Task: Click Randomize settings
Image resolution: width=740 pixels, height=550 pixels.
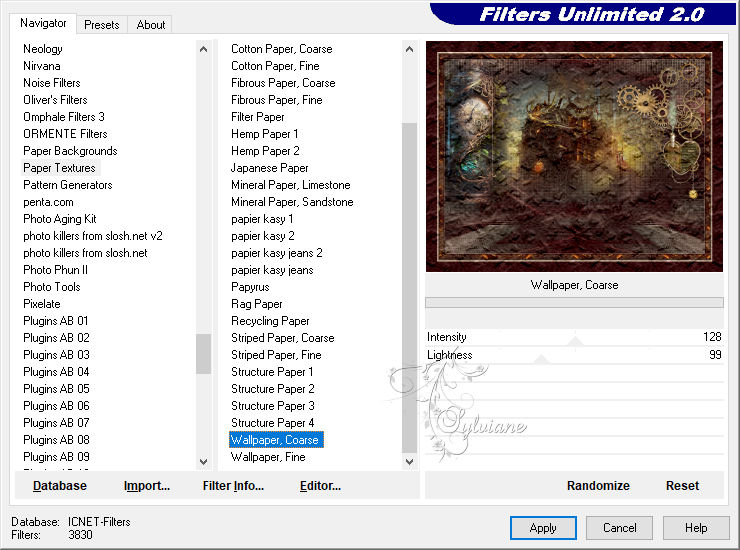Action: (598, 486)
